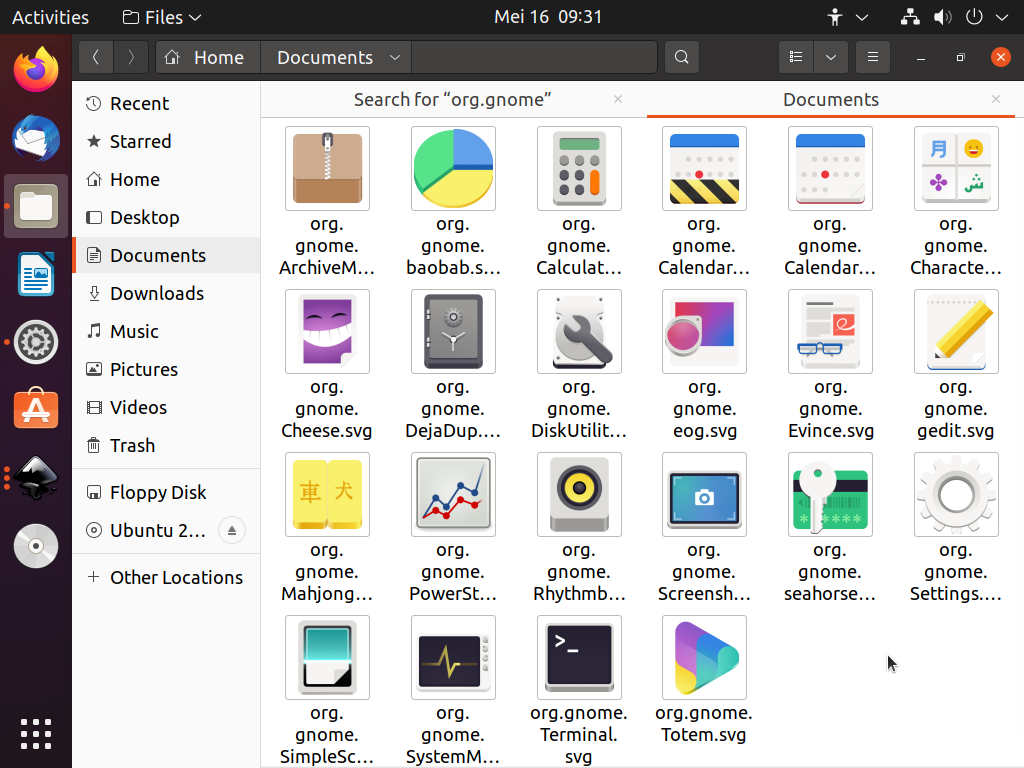Select the org.gnome.Calculator icon file
The image size is (1024, 768).
[579, 168]
